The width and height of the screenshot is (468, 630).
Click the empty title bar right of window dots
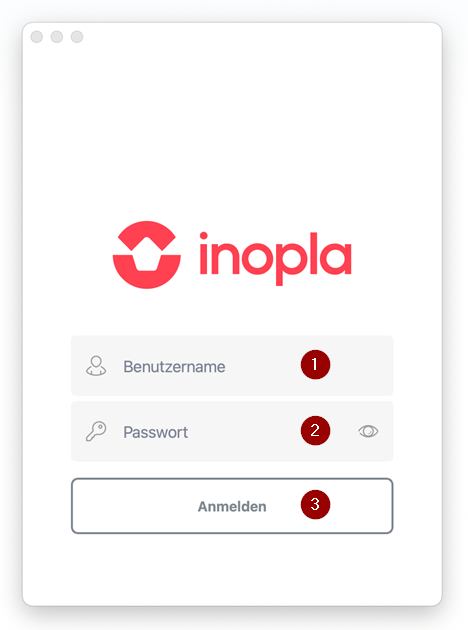(261, 37)
